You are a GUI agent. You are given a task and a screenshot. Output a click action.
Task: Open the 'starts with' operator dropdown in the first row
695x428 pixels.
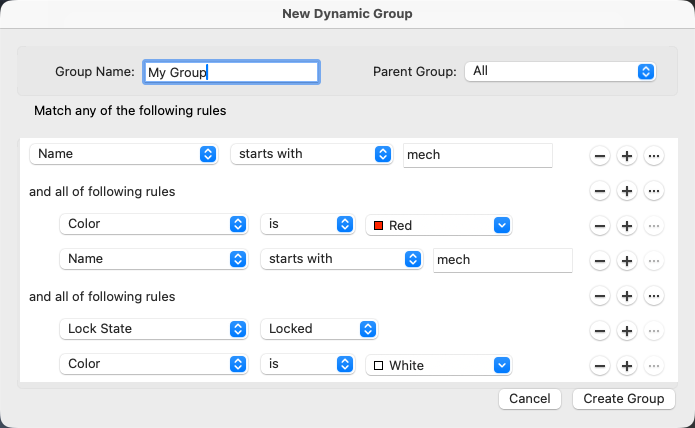310,154
